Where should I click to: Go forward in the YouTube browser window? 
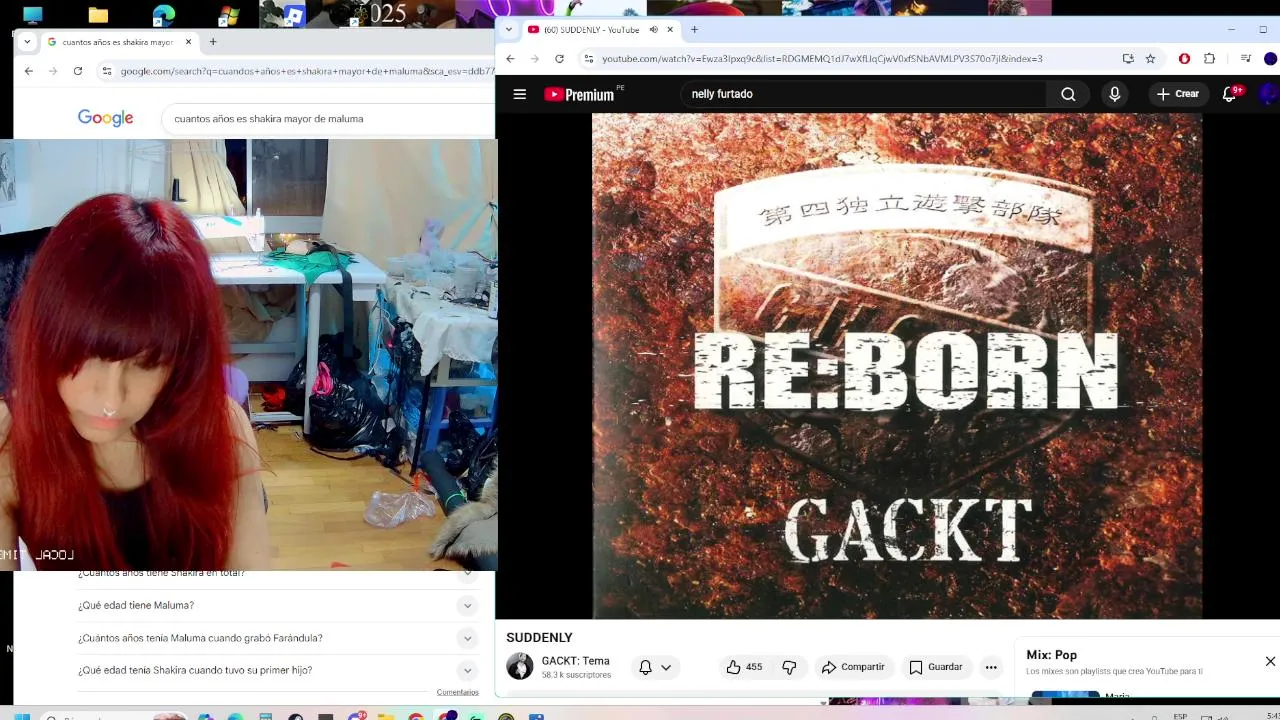535,59
